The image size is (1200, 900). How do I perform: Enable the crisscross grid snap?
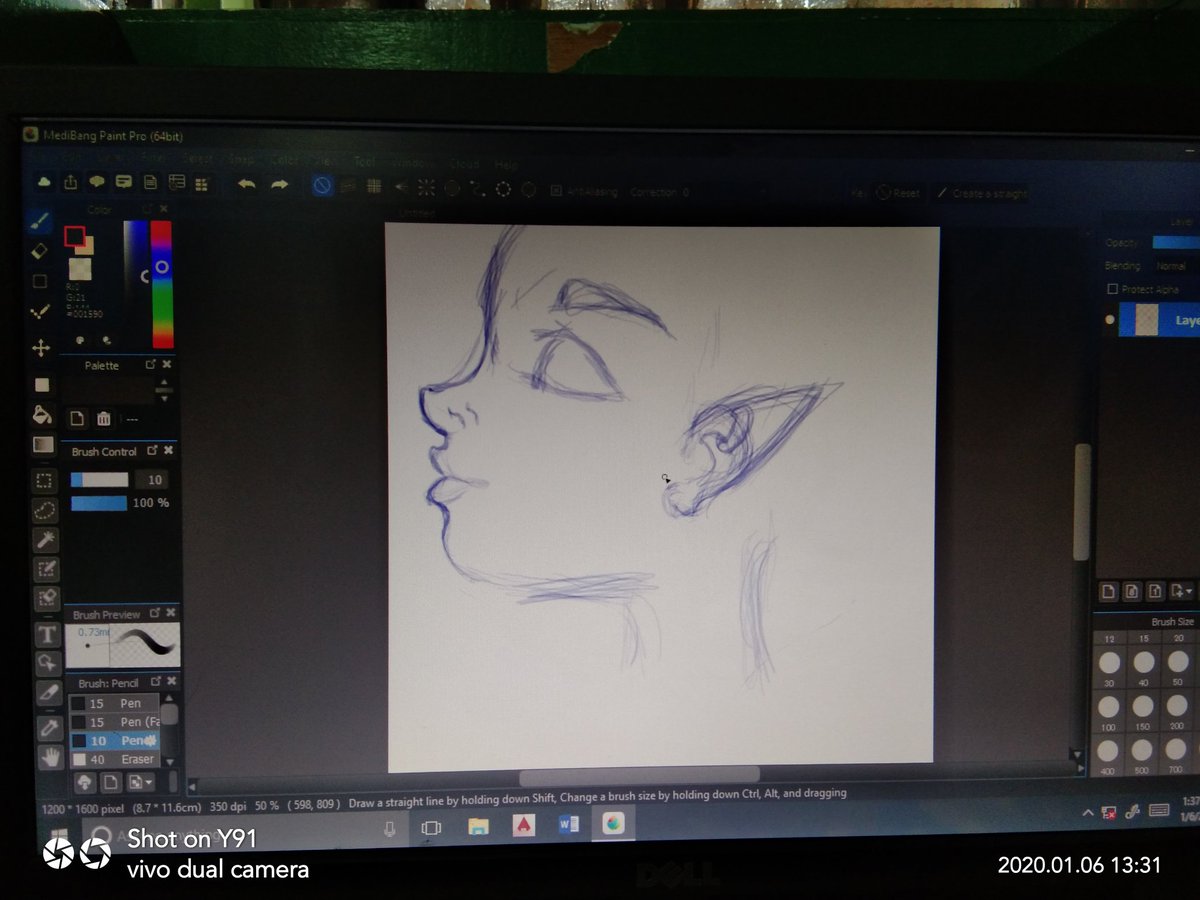click(374, 186)
